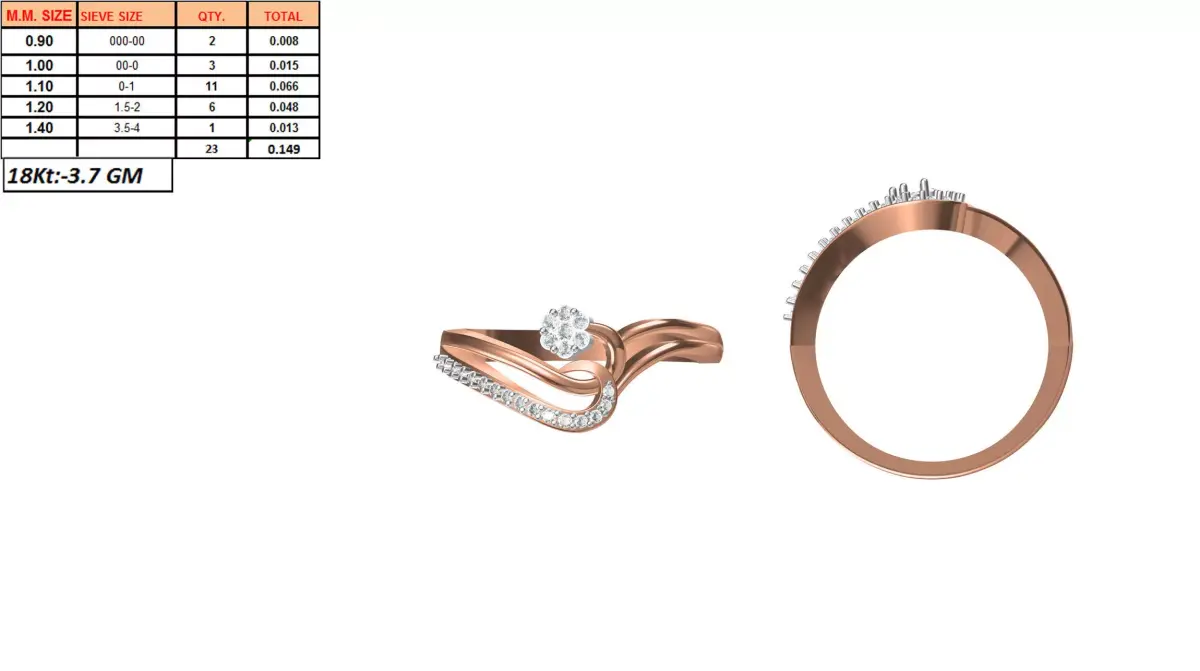
Task: Select the 1.40 size cell
Action: 38,128
